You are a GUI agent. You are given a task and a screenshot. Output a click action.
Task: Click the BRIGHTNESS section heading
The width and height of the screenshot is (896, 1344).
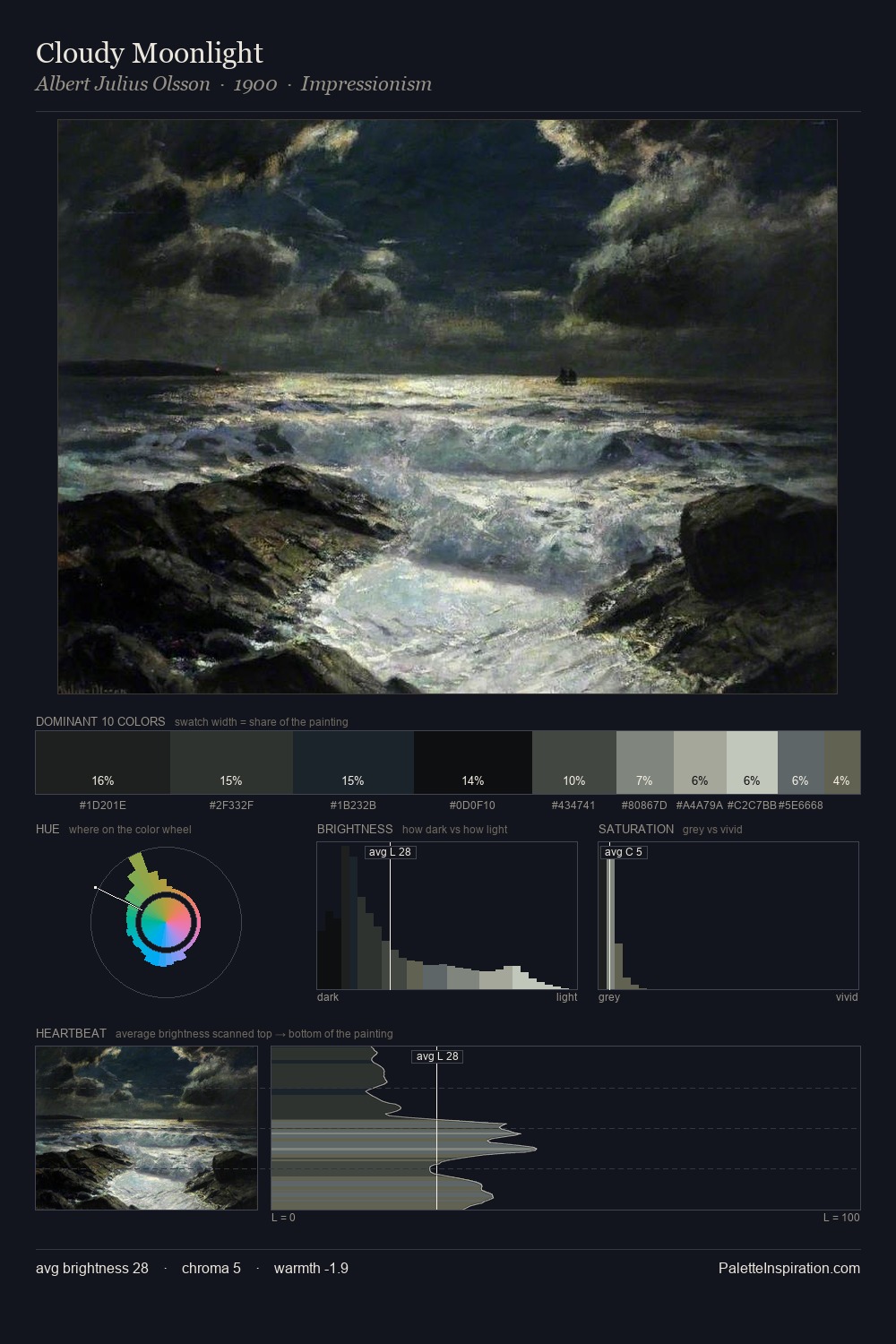point(355,829)
